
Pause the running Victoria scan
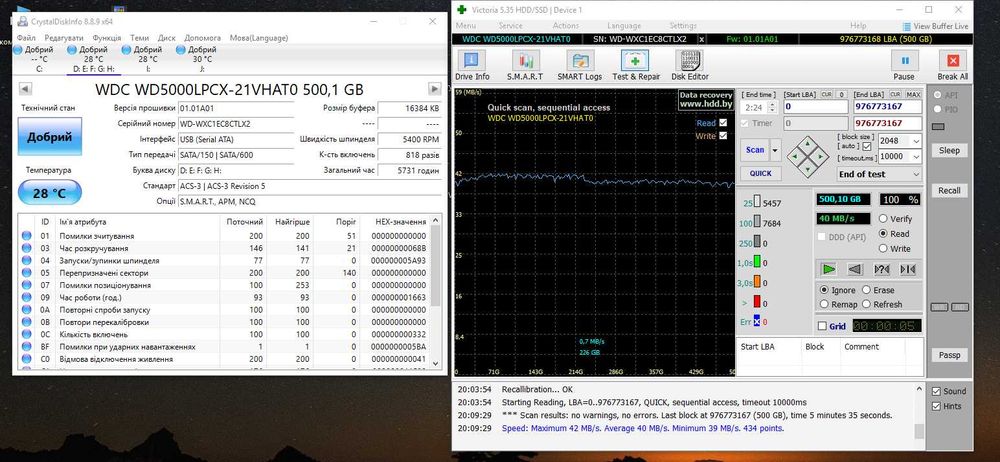(x=904, y=66)
